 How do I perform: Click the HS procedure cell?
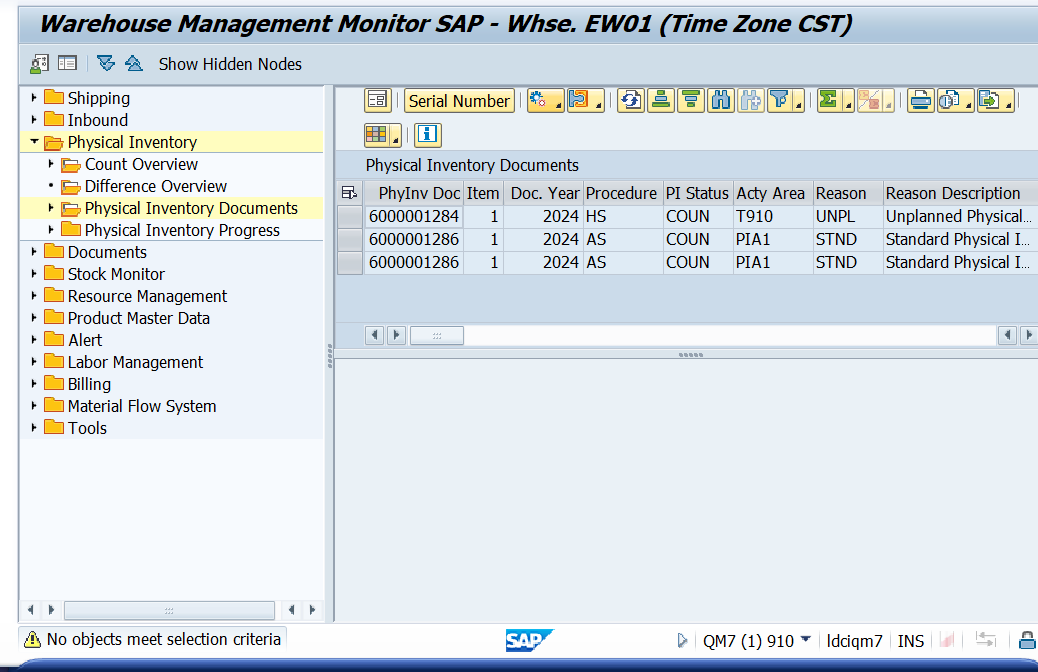coord(623,216)
